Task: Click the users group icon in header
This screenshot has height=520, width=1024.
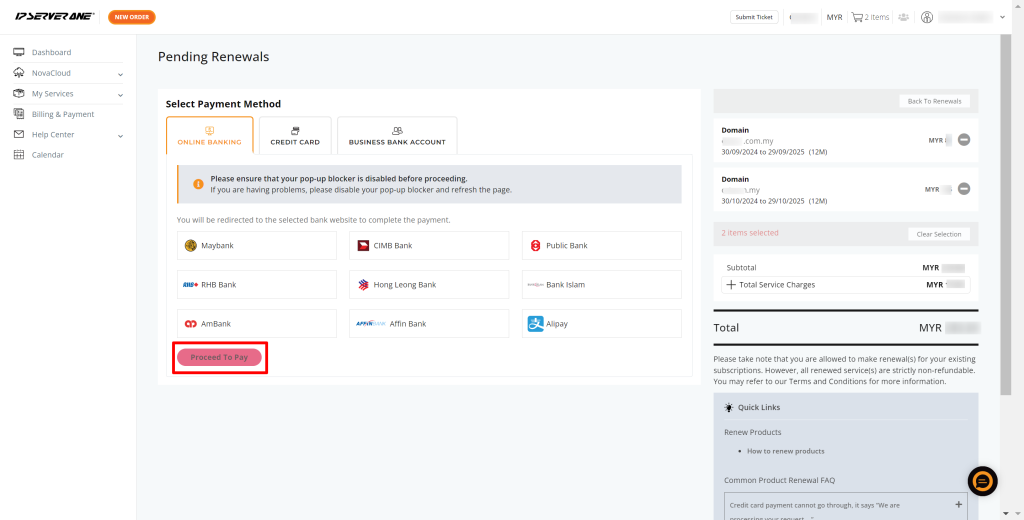Action: coord(904,17)
